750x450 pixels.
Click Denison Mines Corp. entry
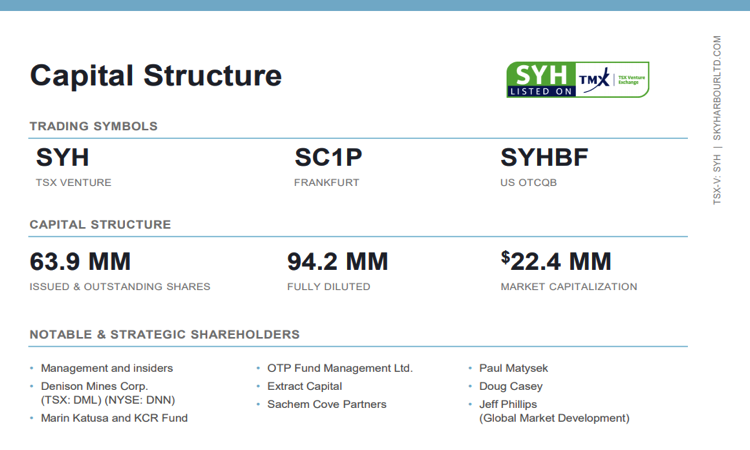[x=94, y=386]
